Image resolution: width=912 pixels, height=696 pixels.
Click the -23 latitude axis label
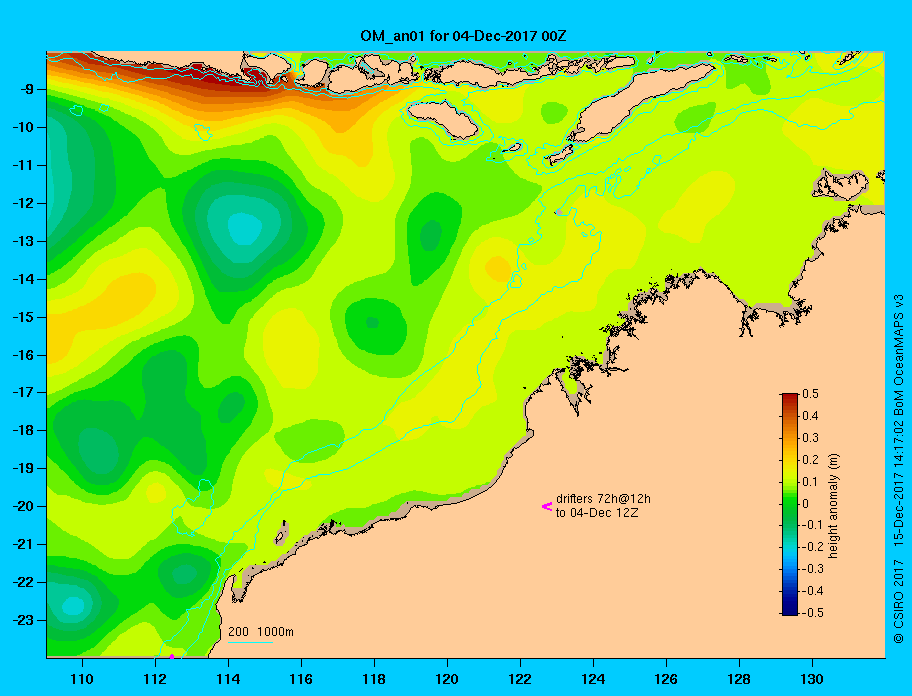coord(23,620)
